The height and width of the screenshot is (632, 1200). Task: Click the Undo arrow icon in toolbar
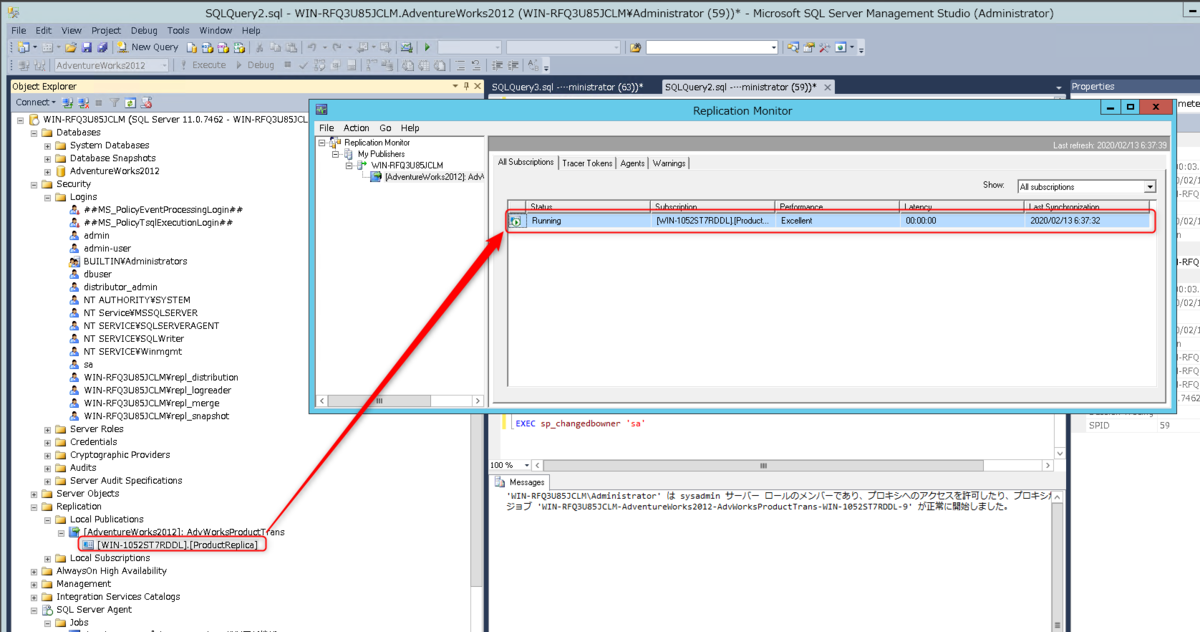point(313,47)
